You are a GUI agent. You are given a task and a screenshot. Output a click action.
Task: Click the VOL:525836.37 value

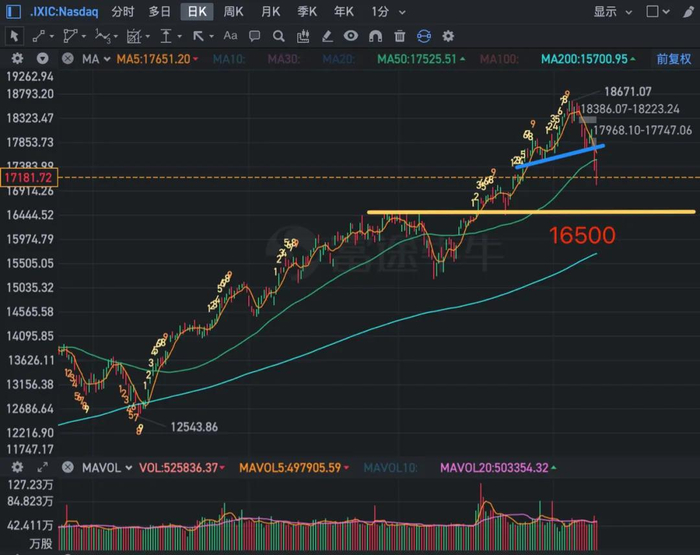(181, 468)
